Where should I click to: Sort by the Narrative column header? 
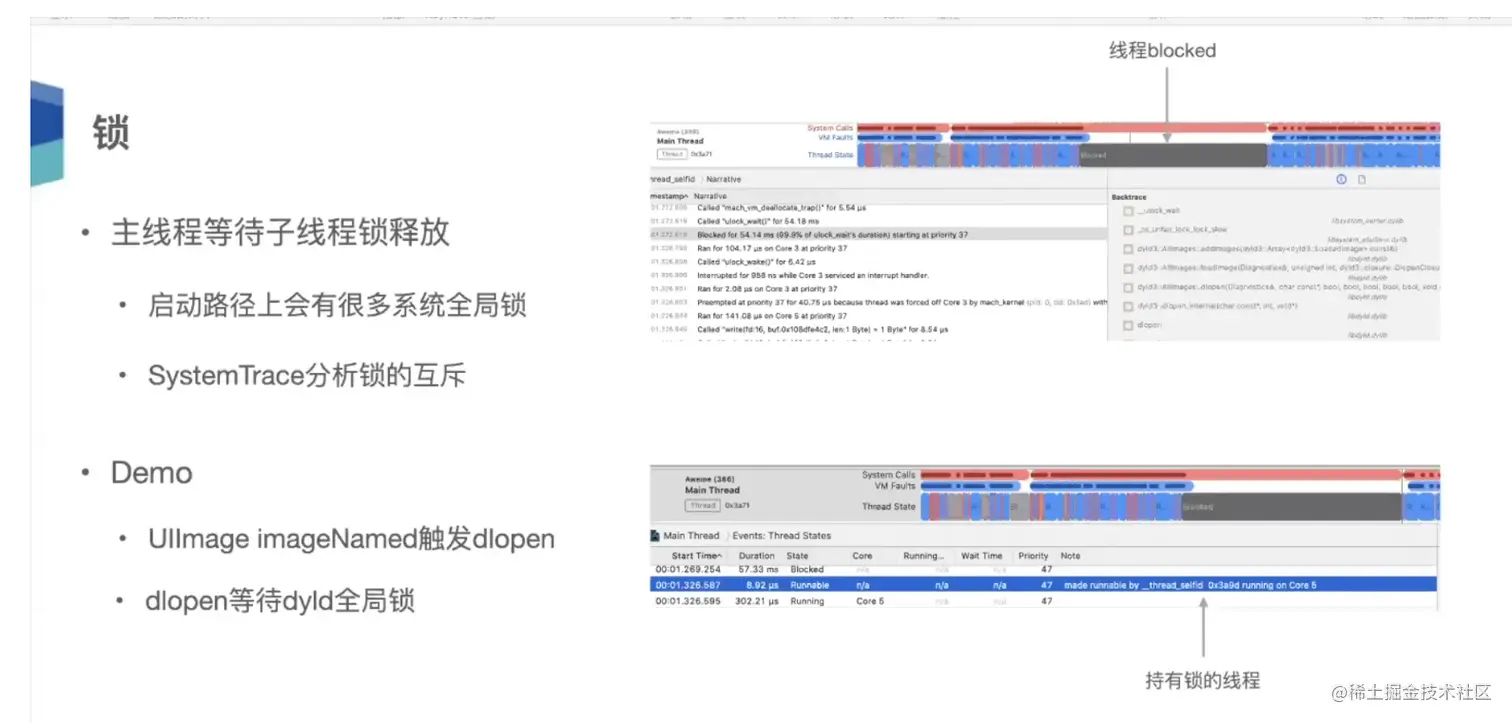(x=710, y=197)
